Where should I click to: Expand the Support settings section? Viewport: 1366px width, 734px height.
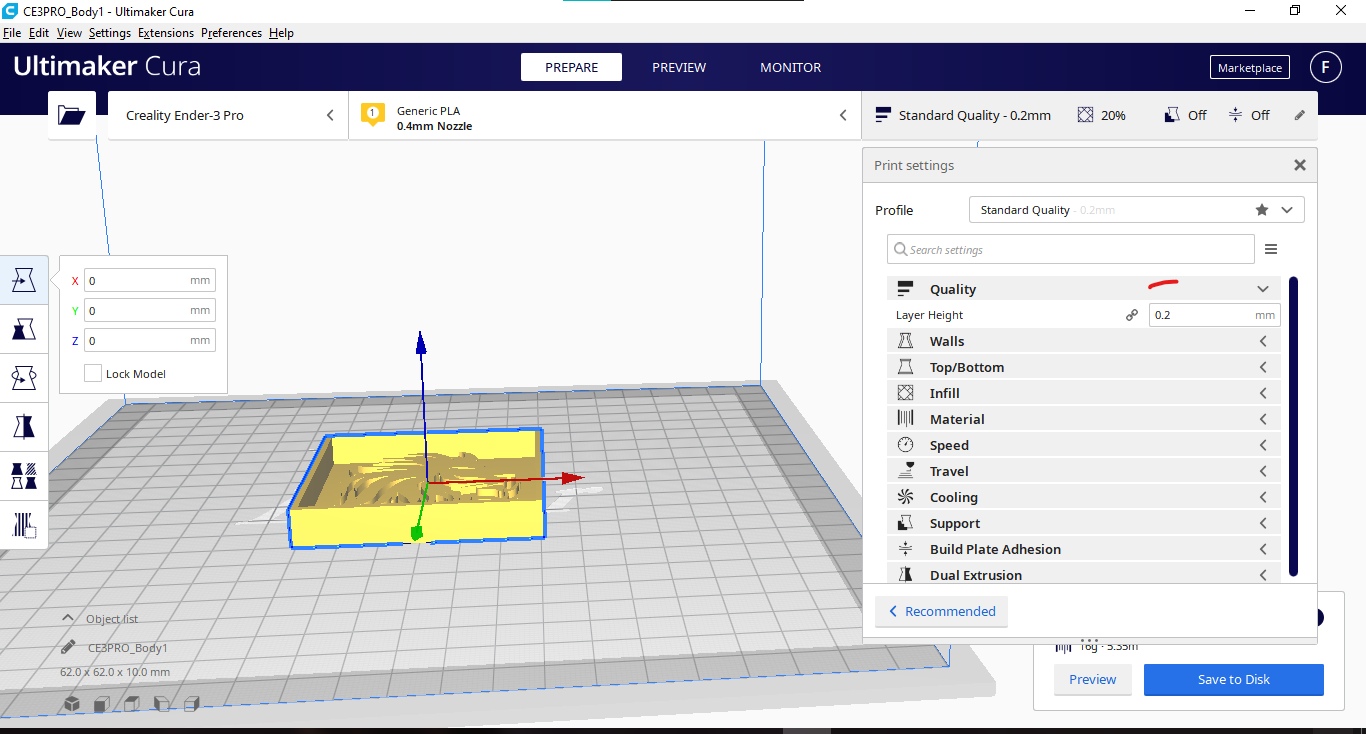pos(1083,523)
